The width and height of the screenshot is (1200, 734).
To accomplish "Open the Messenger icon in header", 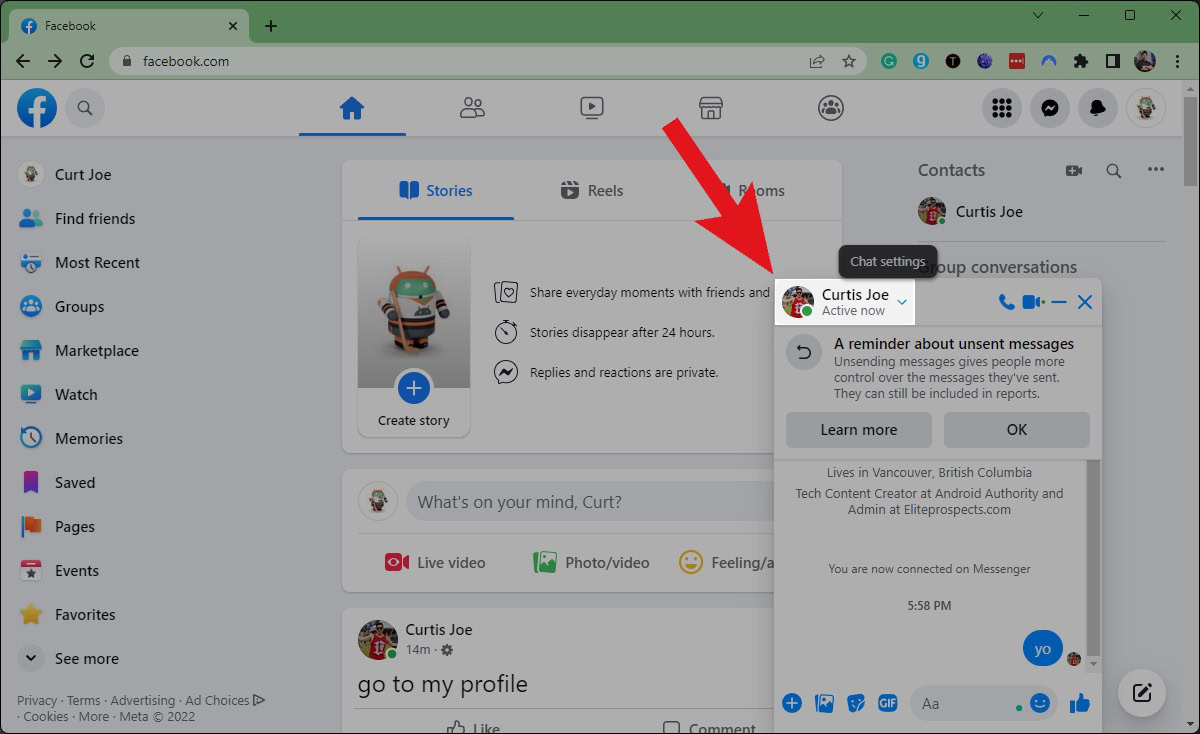I will point(1050,108).
